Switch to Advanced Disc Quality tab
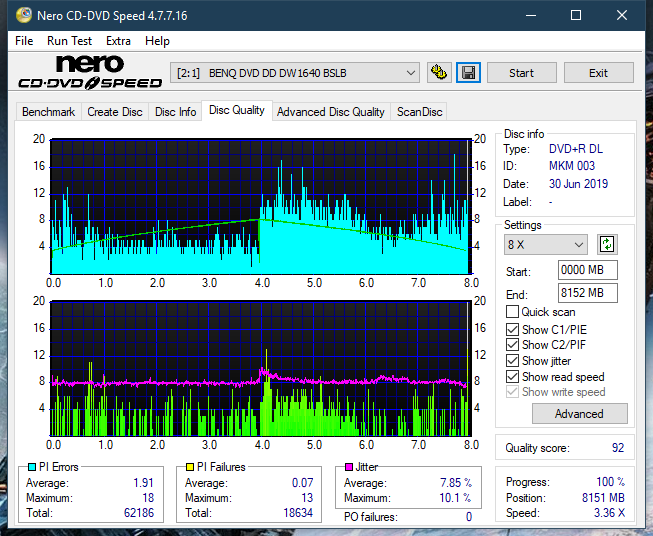This screenshot has width=653, height=536. tap(331, 112)
